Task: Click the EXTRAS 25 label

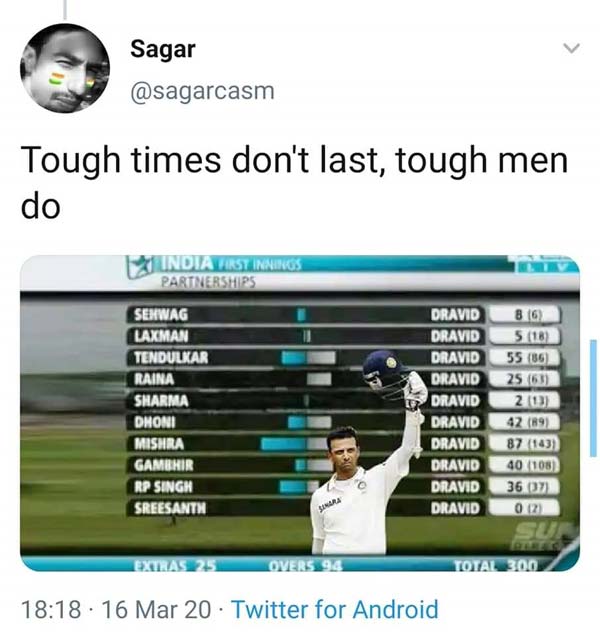Action: click(175, 565)
